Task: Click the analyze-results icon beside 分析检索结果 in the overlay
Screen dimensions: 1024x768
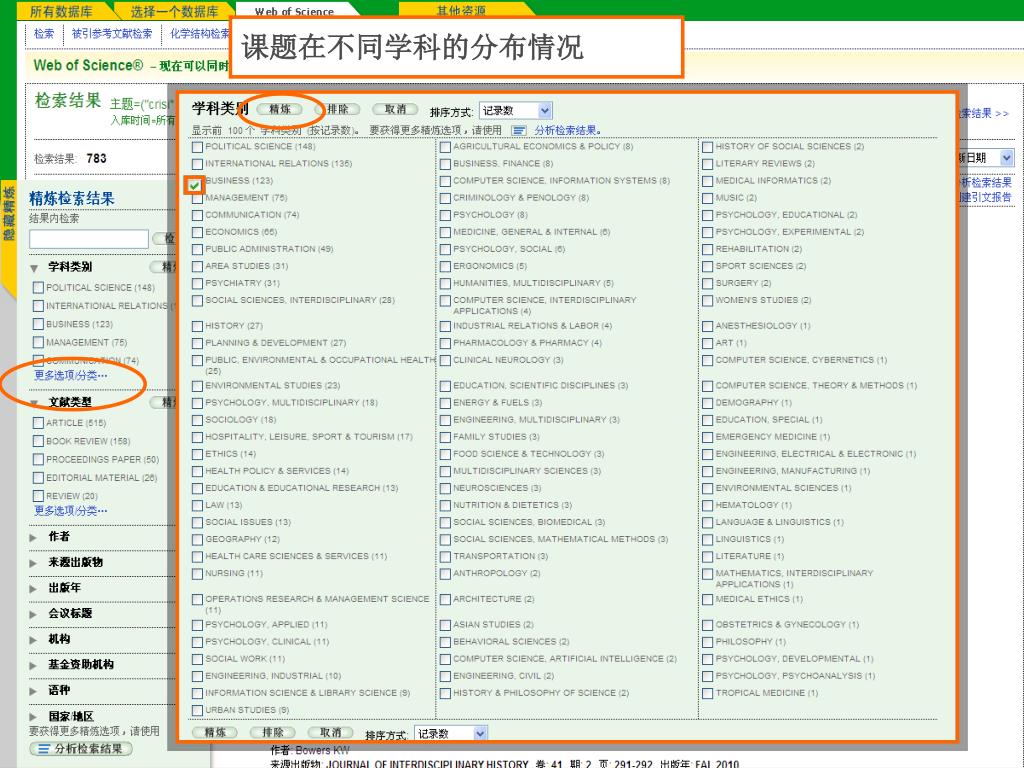Action: 519,131
